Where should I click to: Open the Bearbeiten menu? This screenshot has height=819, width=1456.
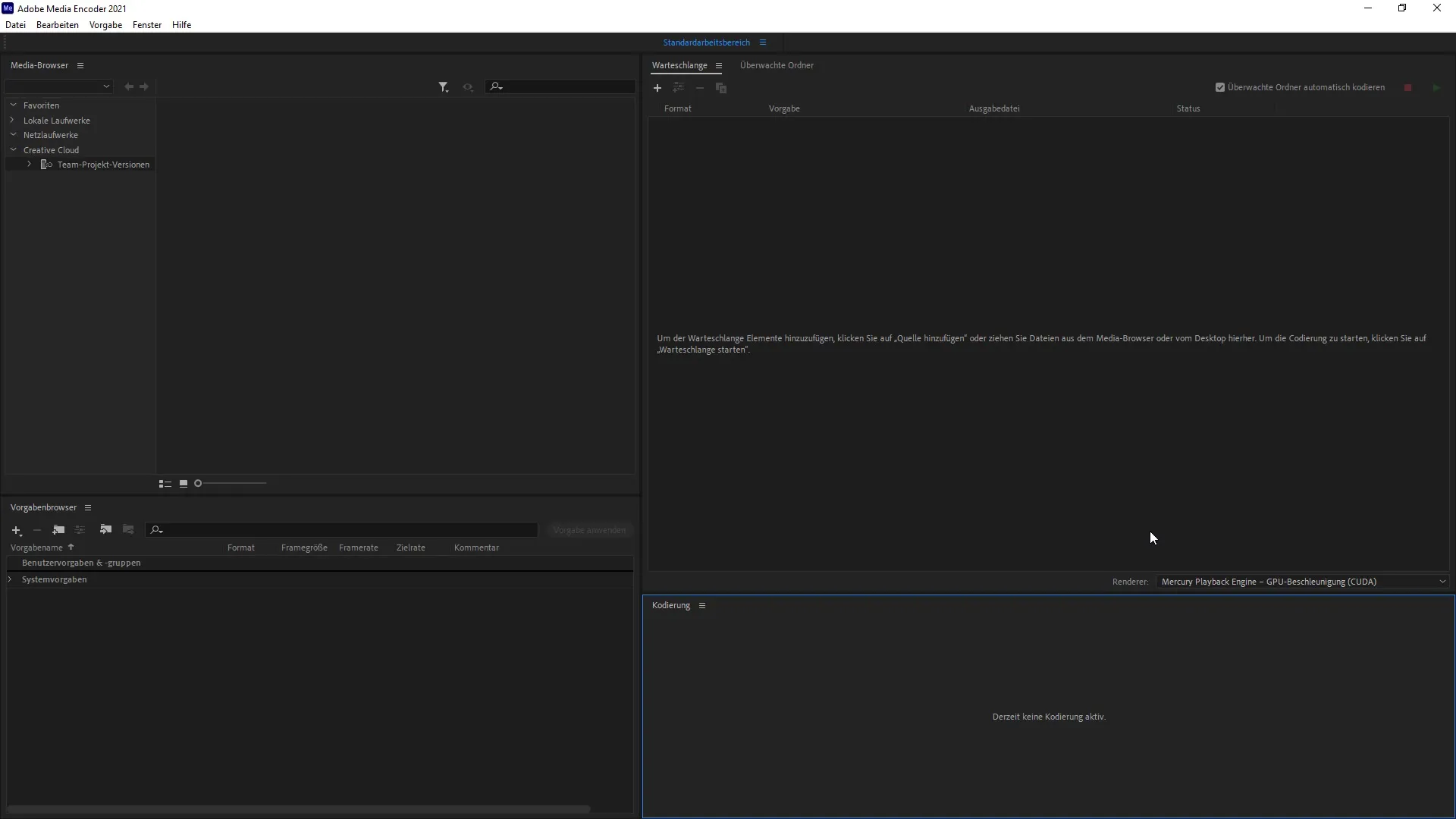(58, 25)
